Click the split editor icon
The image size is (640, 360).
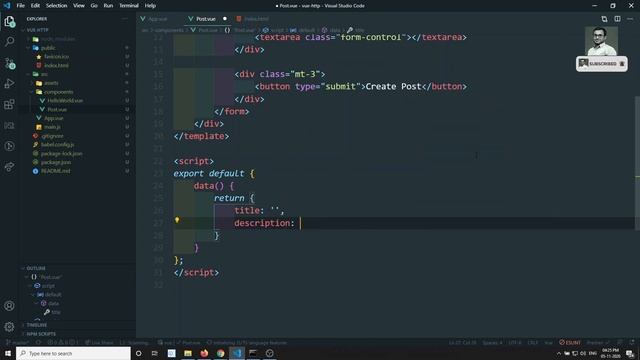[x=617, y=19]
